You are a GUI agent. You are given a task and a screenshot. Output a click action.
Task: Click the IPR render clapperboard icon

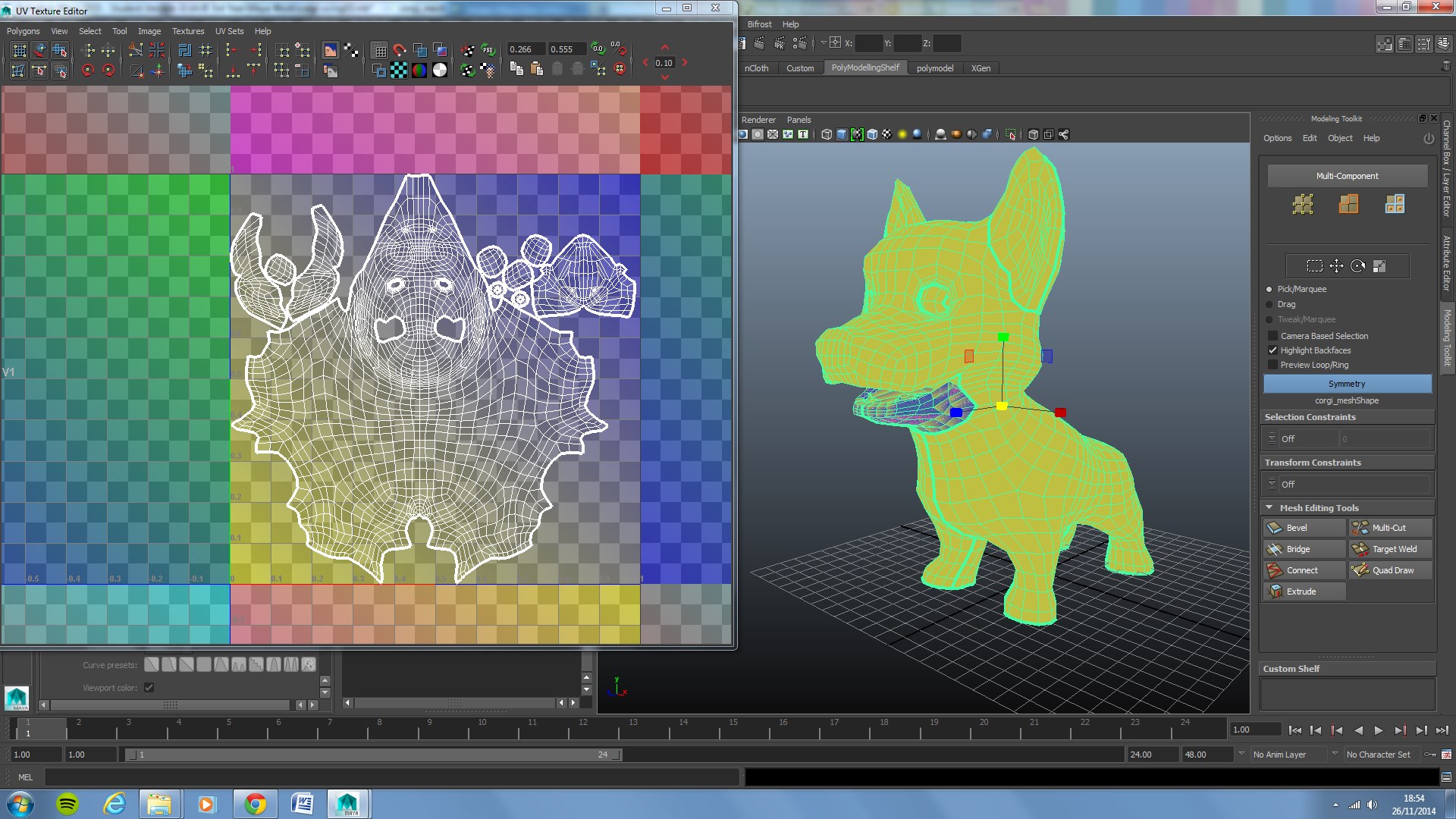pyautogui.click(x=779, y=43)
